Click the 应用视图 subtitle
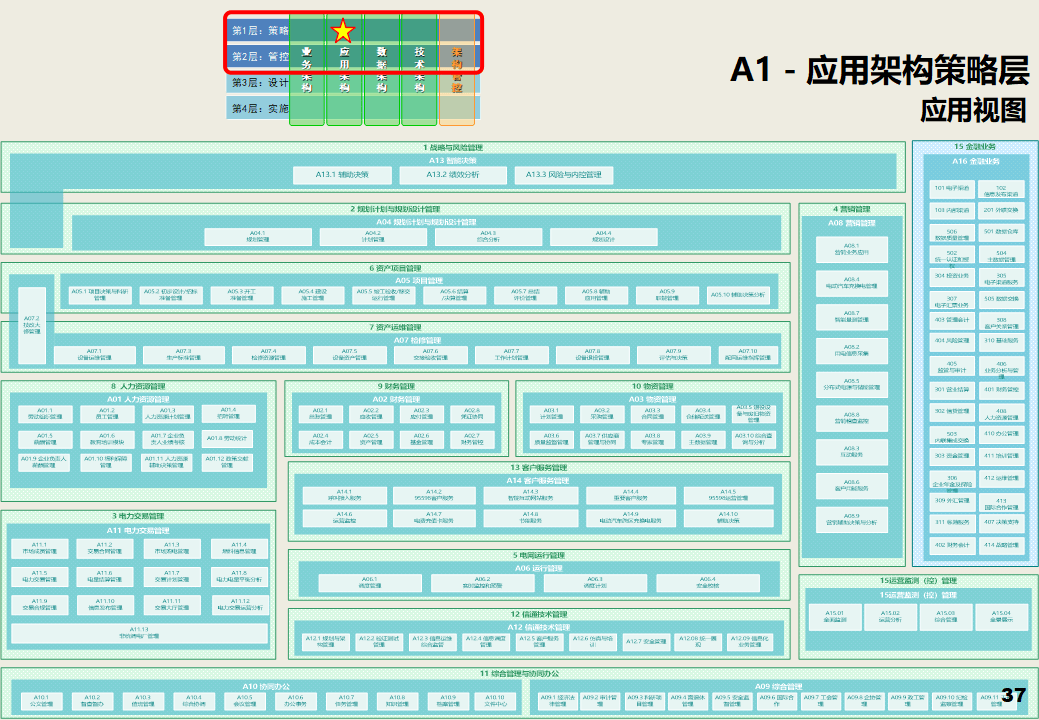 click(973, 110)
